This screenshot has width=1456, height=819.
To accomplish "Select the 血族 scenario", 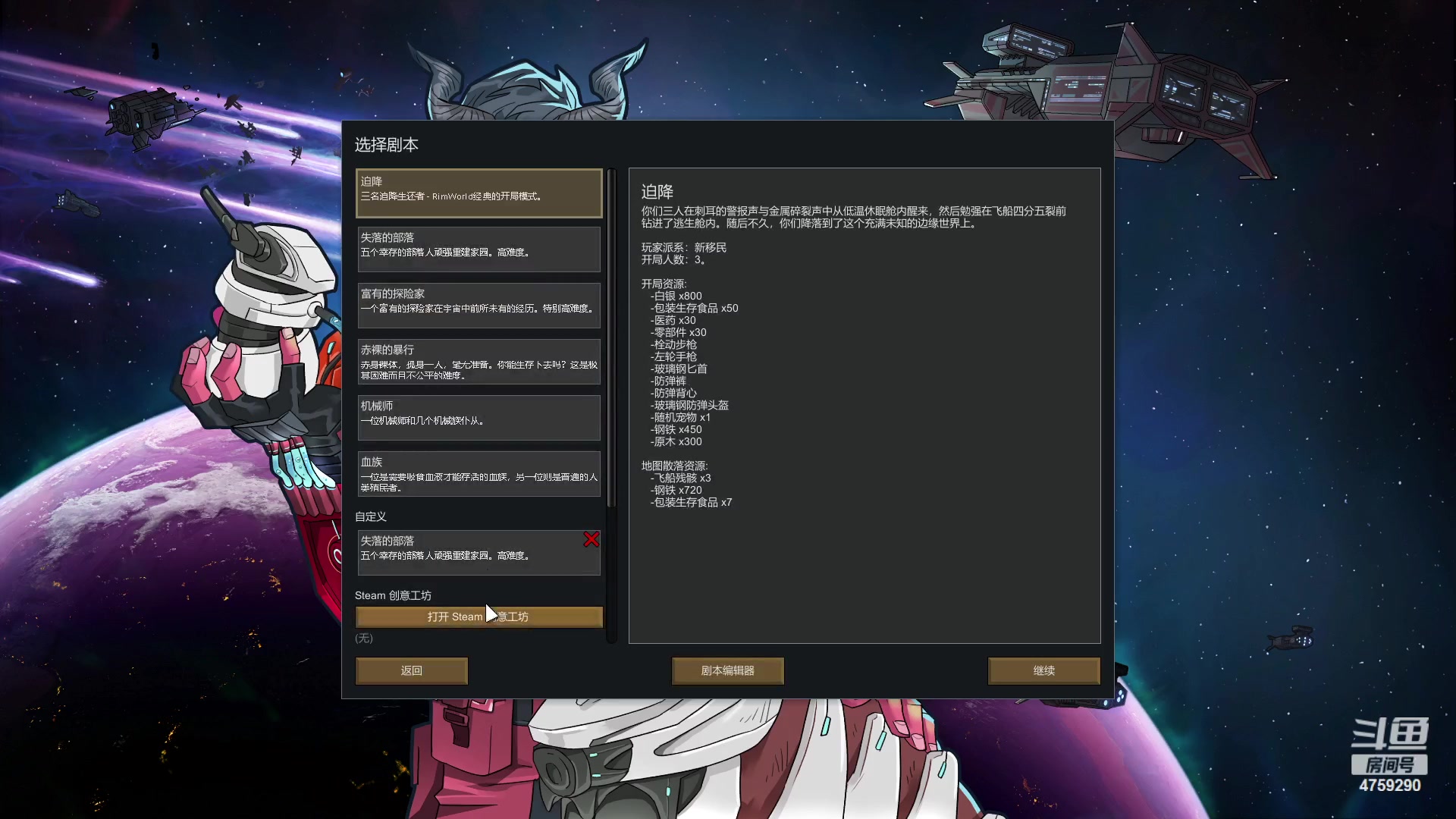I will tap(479, 473).
